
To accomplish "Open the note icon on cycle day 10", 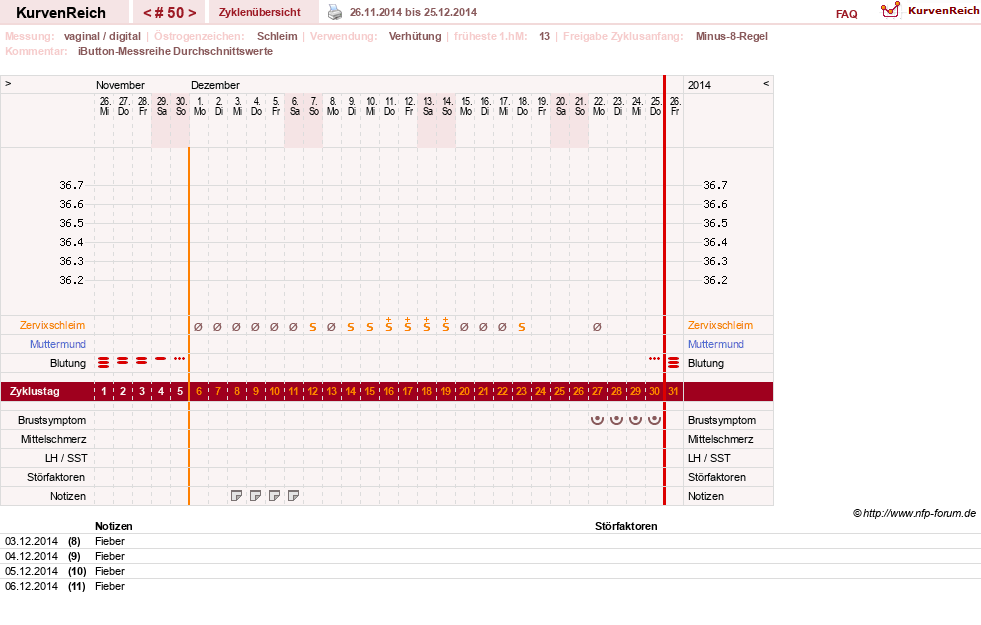I will click(x=274, y=495).
